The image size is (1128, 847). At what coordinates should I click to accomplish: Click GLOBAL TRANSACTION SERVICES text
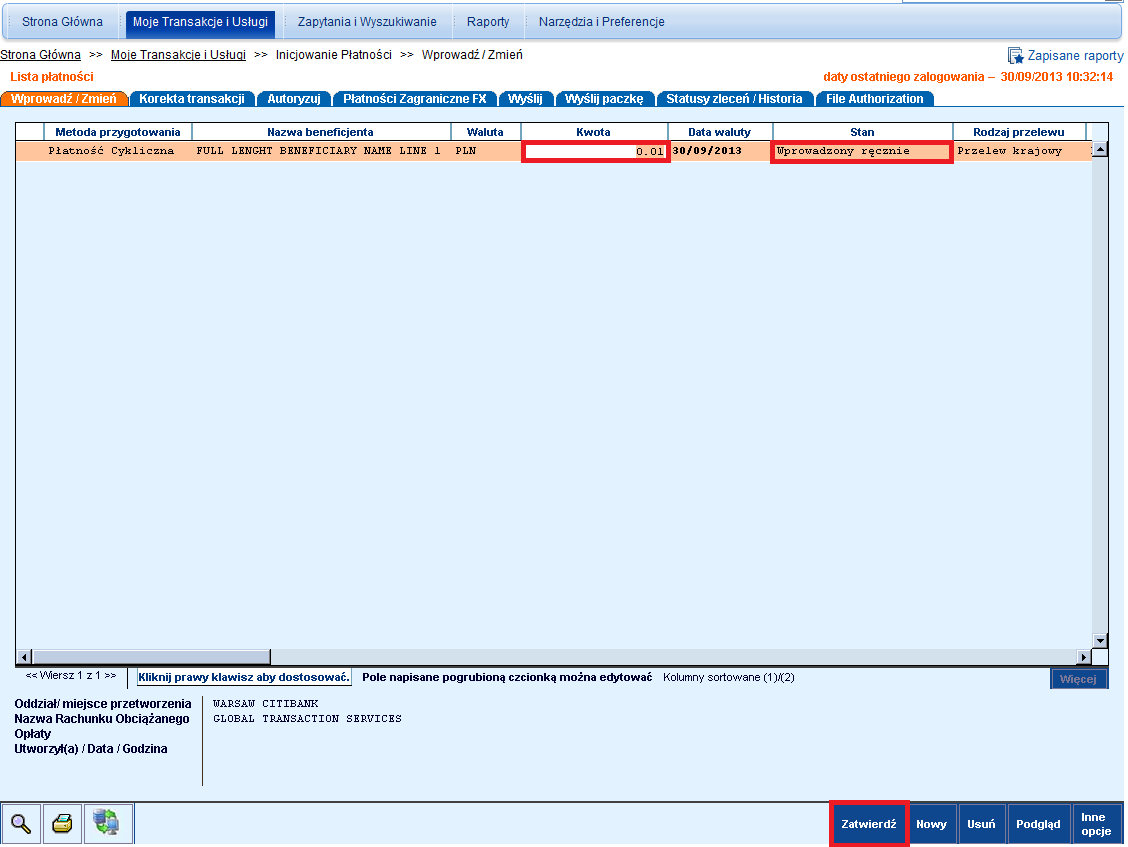click(307, 718)
